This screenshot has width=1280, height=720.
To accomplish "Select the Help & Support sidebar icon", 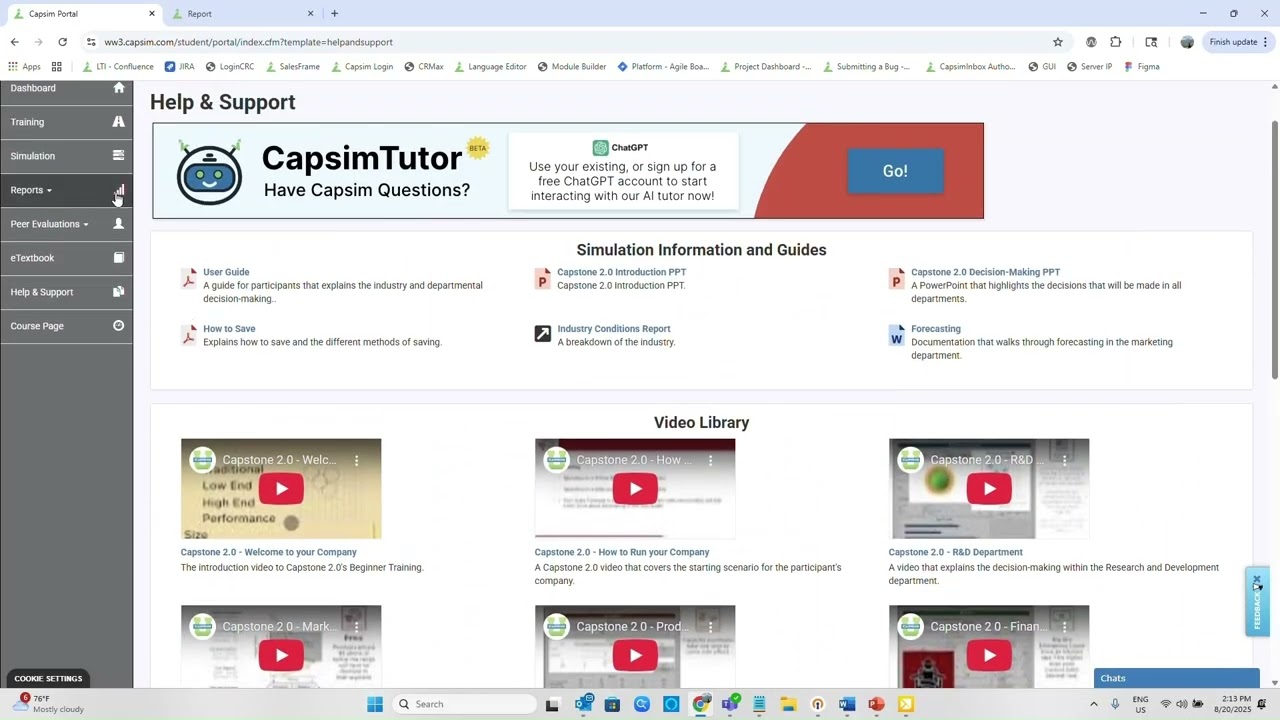I will coord(119,292).
